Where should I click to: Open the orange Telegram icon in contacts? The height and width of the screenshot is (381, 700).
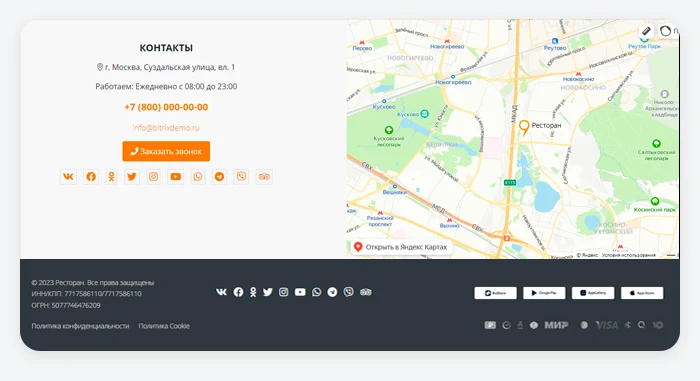(x=219, y=176)
